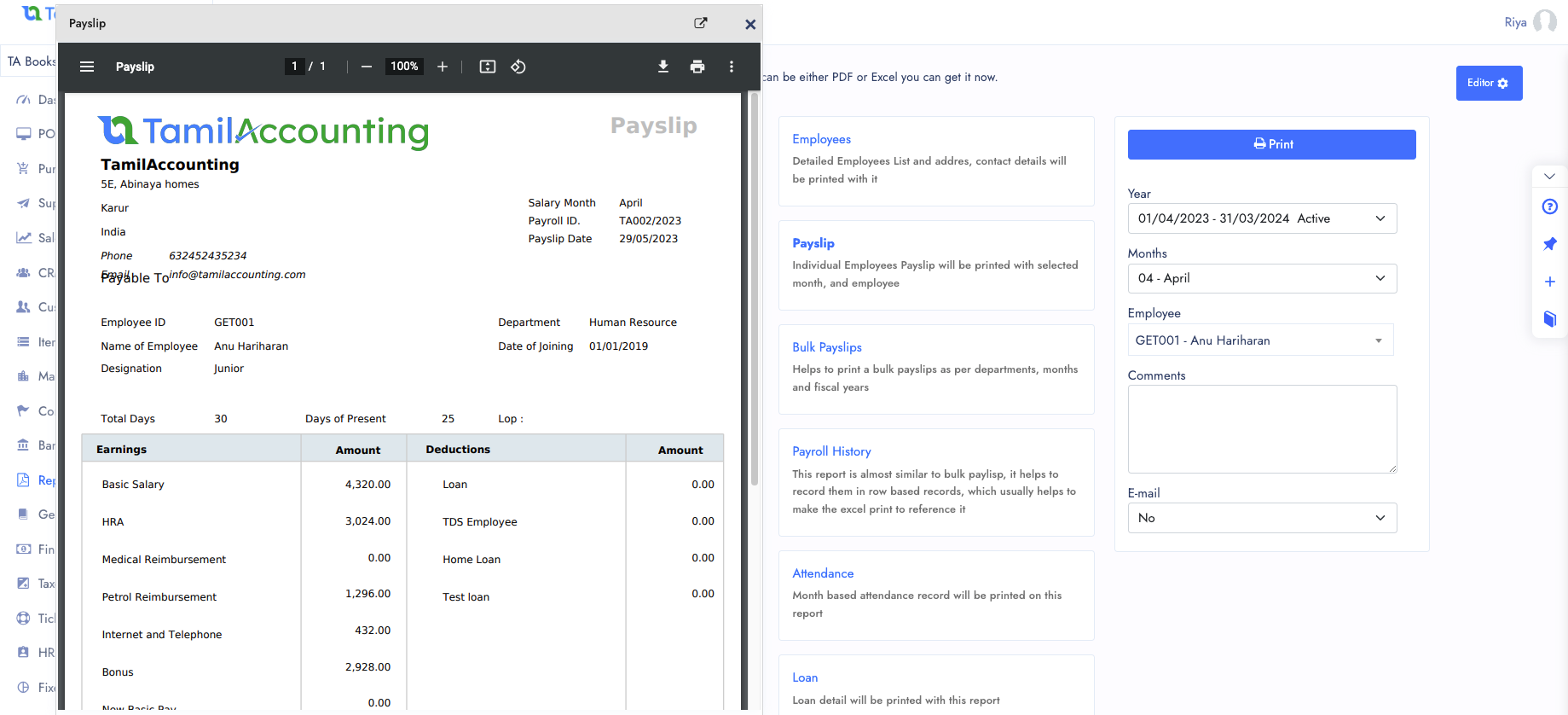The height and width of the screenshot is (715, 1568).
Task: Open the Items sidebar list icon
Action: (x=24, y=342)
